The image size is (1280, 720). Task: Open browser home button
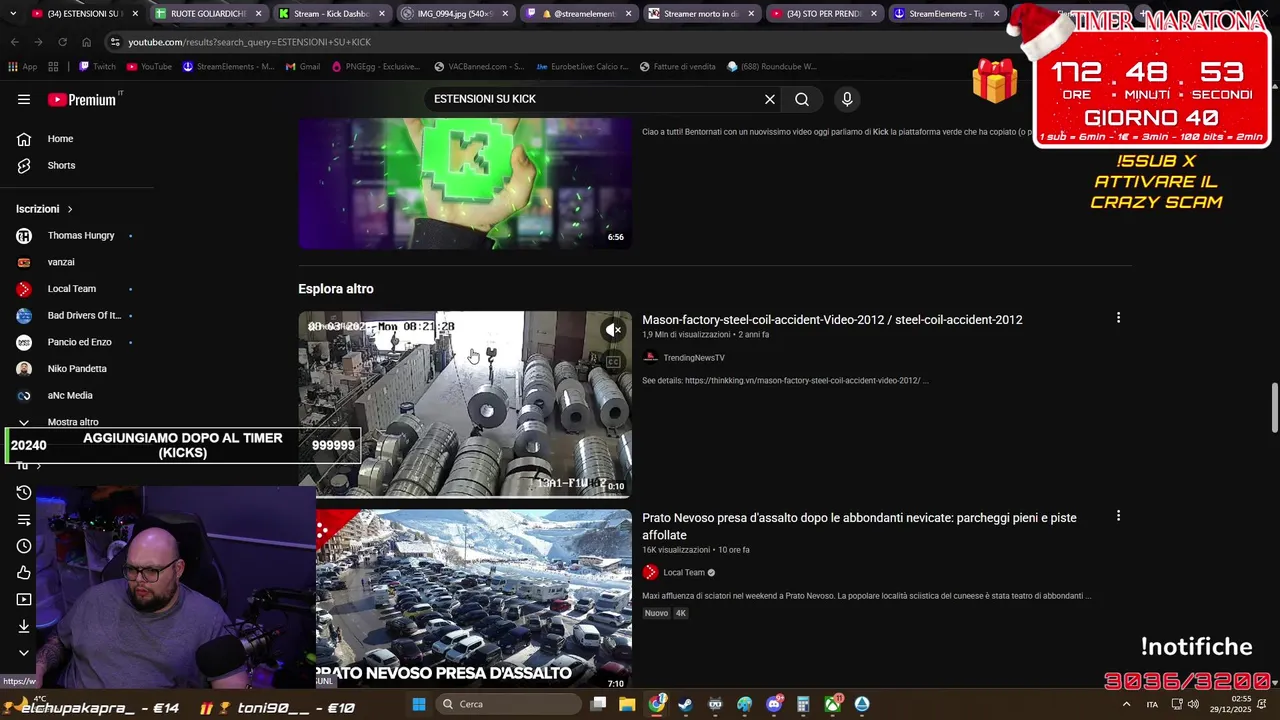pyautogui.click(x=86, y=42)
